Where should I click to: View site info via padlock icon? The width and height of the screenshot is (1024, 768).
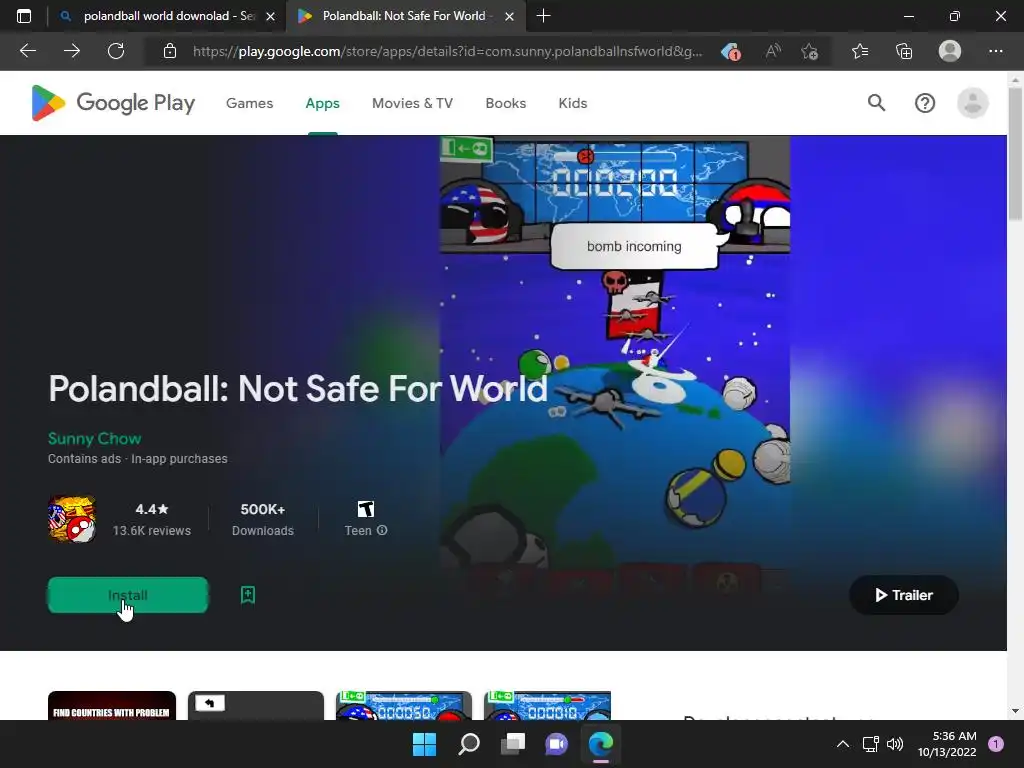[x=170, y=51]
